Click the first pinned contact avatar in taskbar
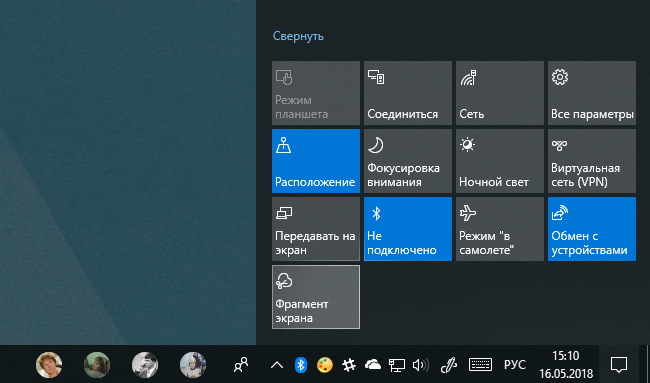The height and width of the screenshot is (383, 650). pyautogui.click(x=49, y=365)
